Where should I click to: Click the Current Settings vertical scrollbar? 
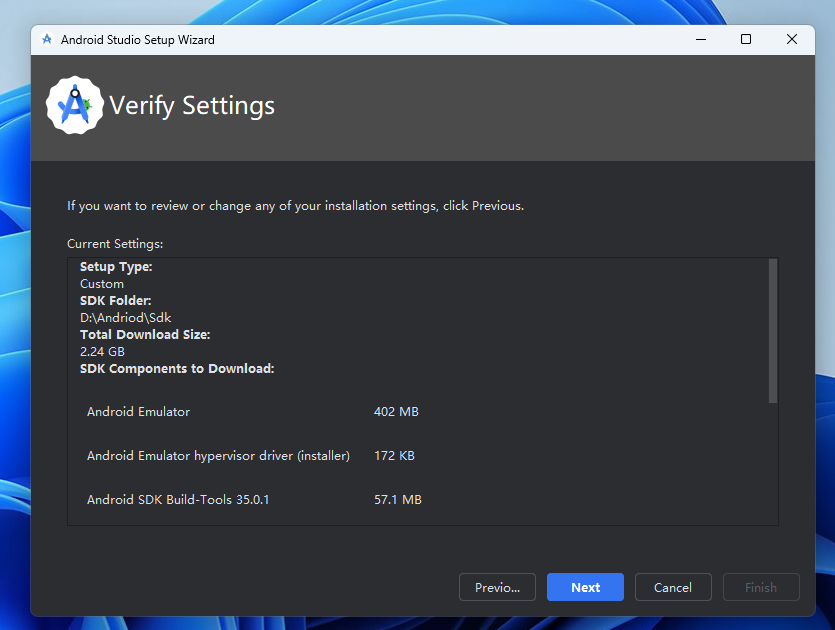pyautogui.click(x=773, y=331)
